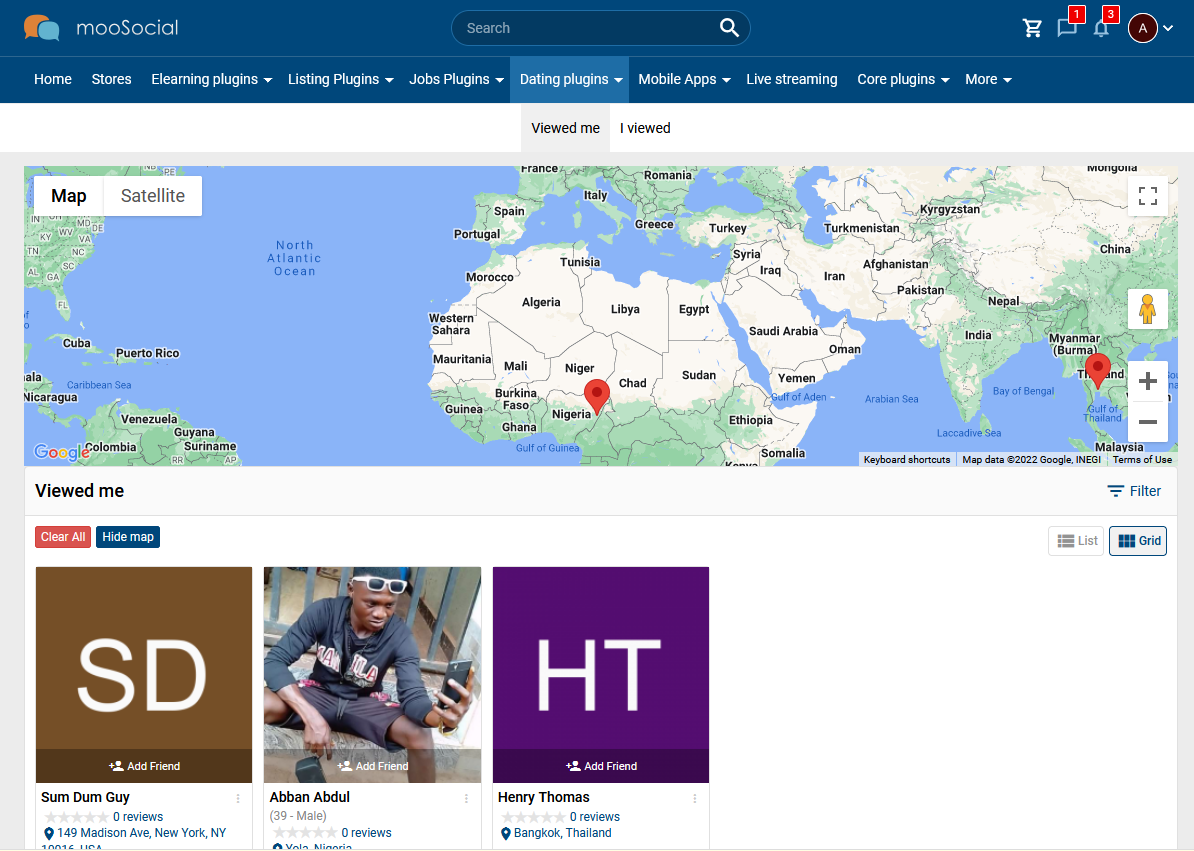Click Henry Thomas rating stars
1194x851 pixels.
[532, 817]
